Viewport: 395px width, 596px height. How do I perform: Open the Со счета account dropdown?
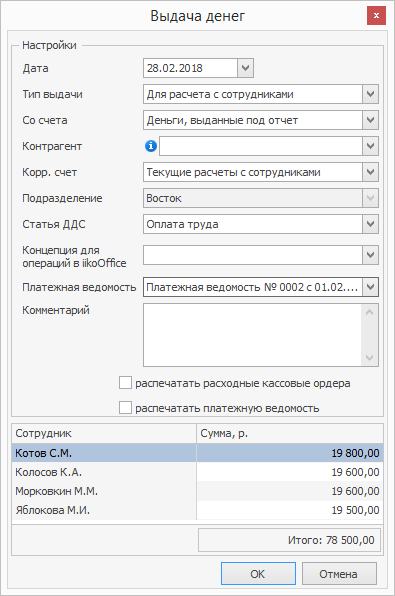point(370,120)
